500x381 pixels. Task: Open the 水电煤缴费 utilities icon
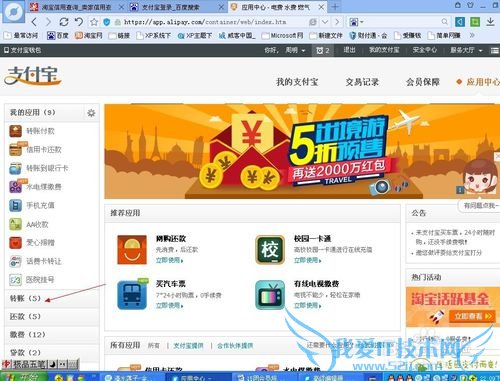point(15,187)
